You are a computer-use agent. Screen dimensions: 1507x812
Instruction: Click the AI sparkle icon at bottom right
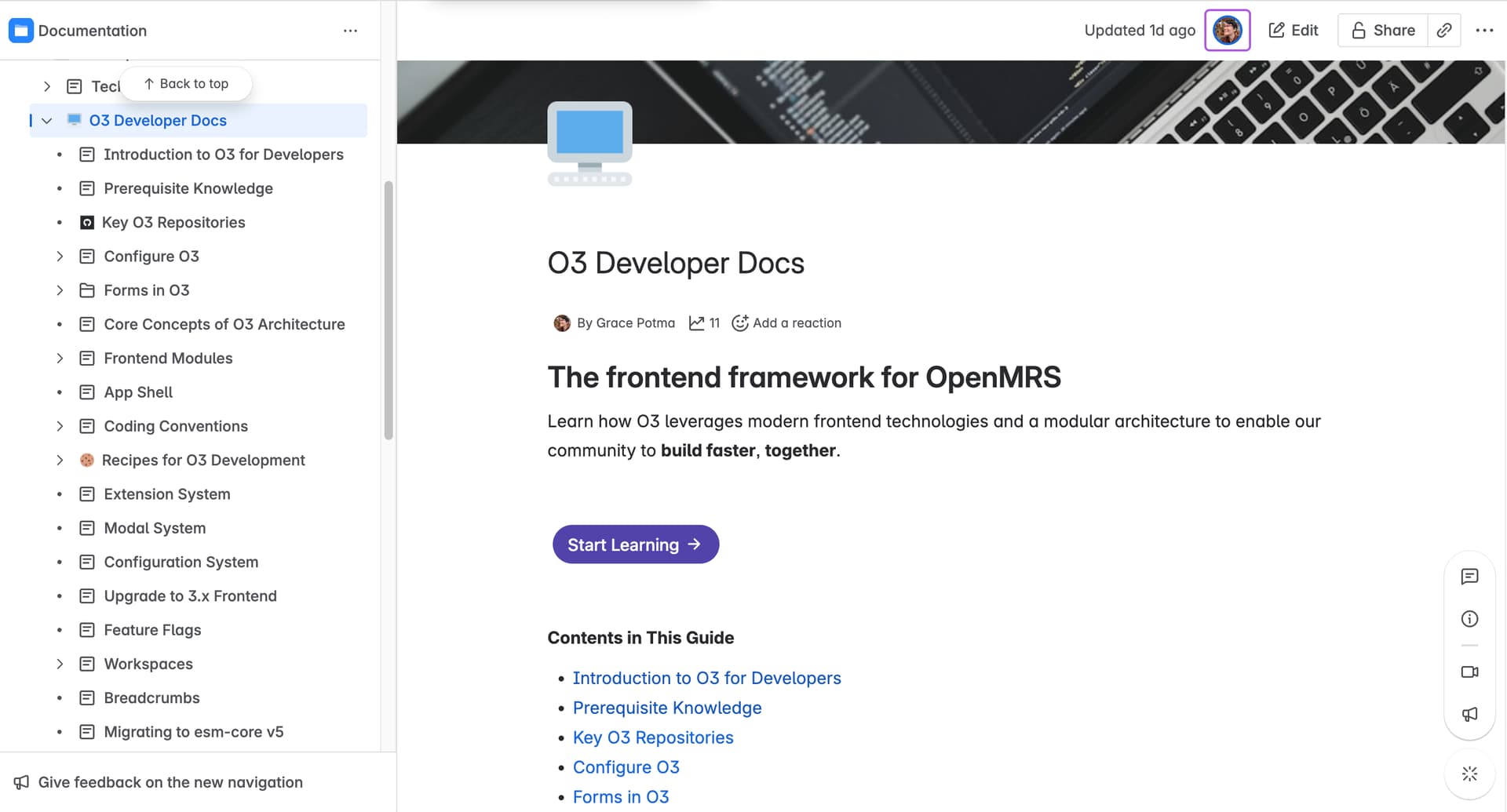click(x=1469, y=774)
